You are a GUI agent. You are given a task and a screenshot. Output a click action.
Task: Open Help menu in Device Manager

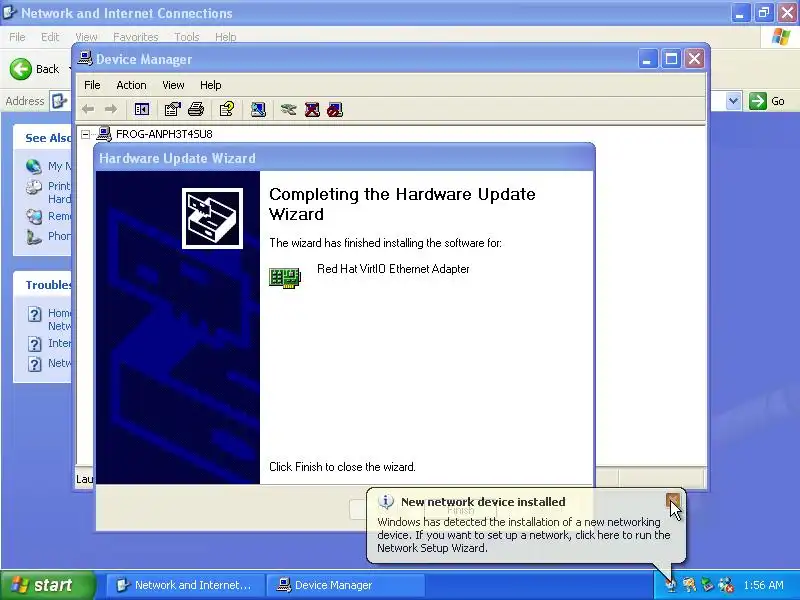click(210, 85)
